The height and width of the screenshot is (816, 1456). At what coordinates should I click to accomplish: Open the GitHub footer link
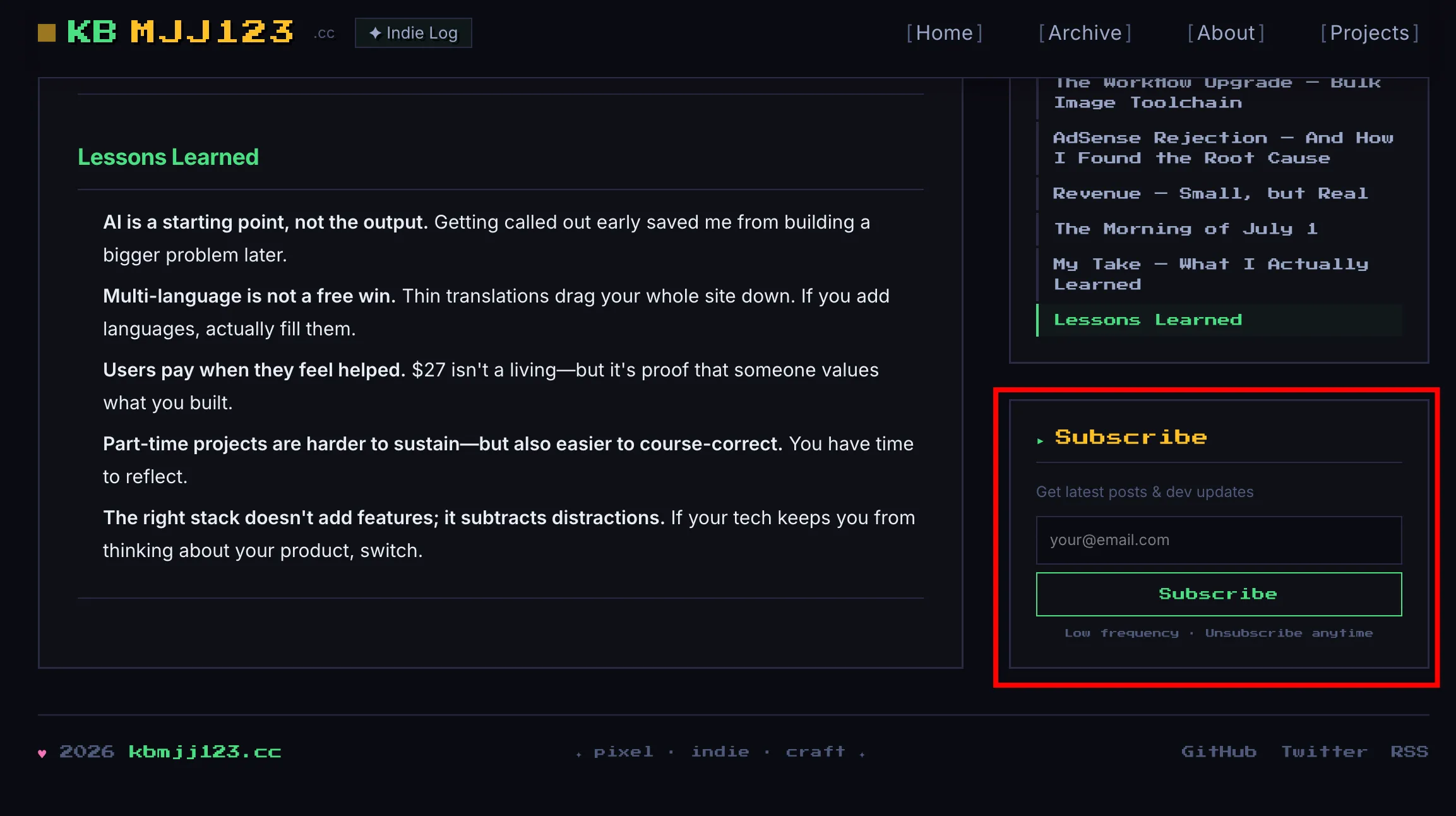coord(1219,752)
